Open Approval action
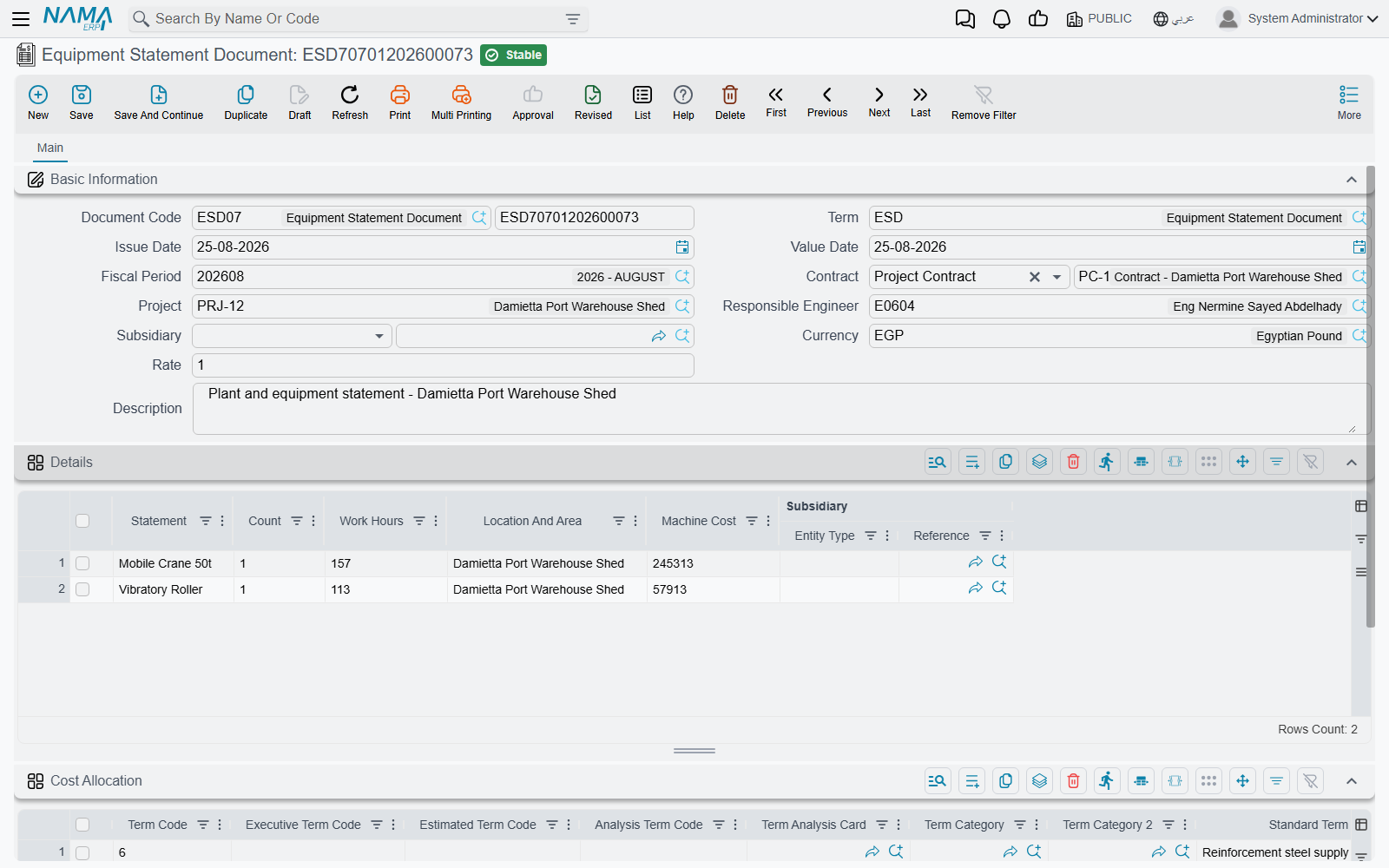 pos(533,102)
